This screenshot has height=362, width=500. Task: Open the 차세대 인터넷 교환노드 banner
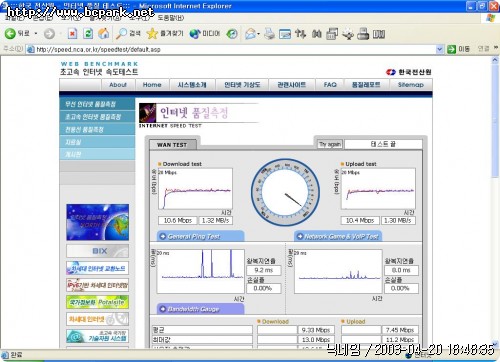pyautogui.click(x=97, y=268)
